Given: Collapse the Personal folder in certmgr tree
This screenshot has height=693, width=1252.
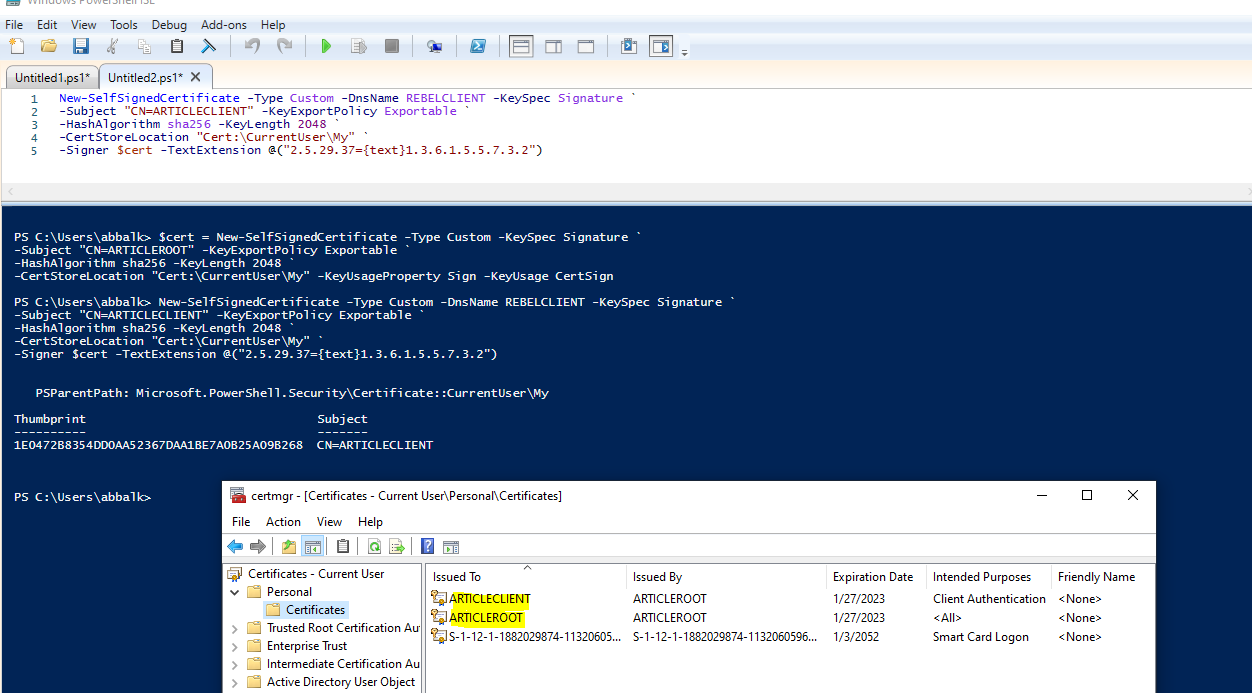Looking at the screenshot, I should [x=235, y=592].
